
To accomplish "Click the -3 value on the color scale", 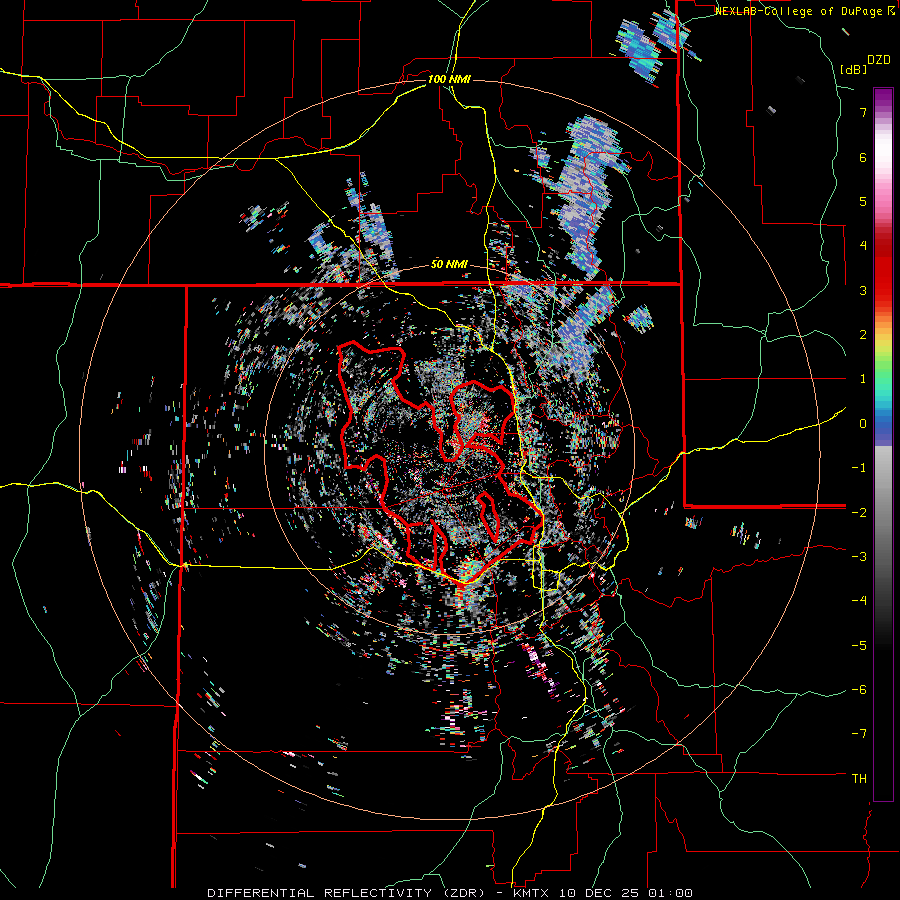I will [x=859, y=557].
